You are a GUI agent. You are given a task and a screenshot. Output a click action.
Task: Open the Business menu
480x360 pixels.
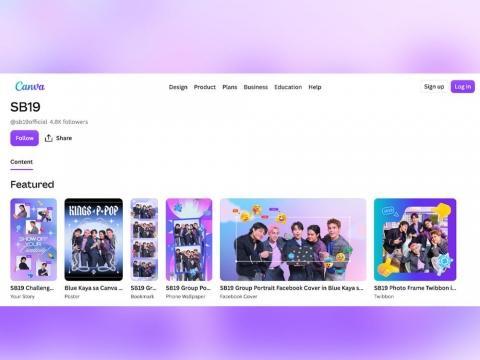256,87
